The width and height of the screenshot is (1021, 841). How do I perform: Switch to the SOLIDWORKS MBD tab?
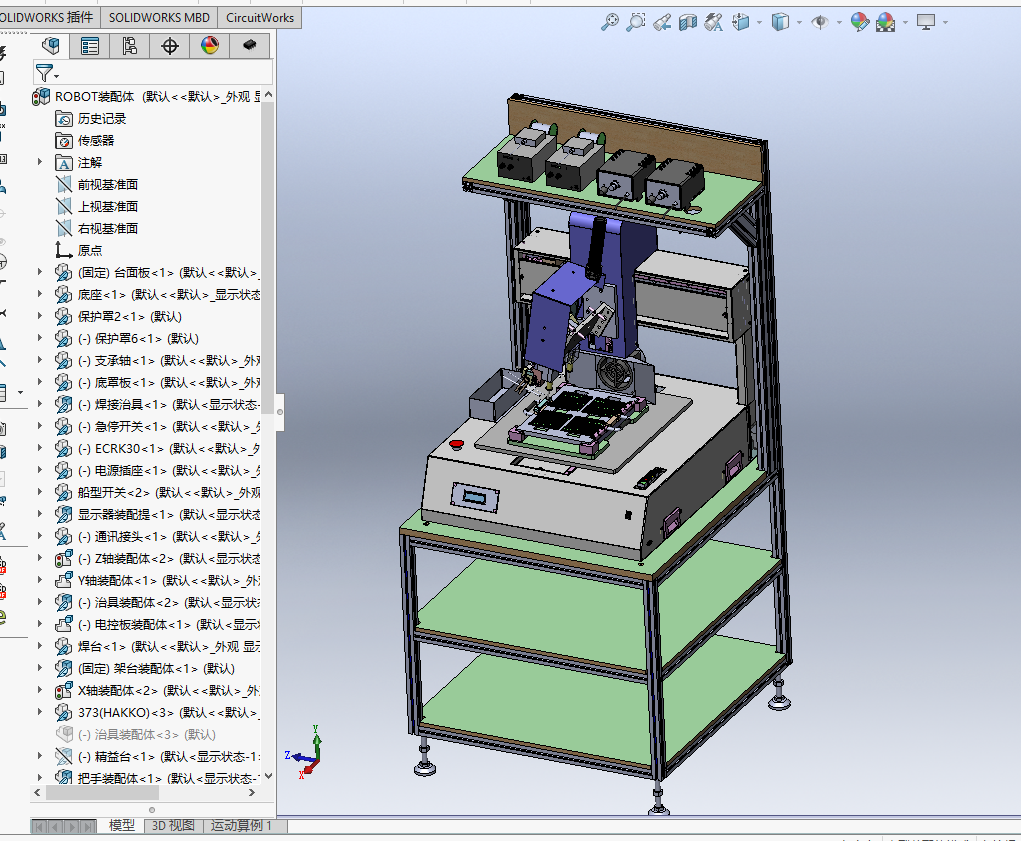pyautogui.click(x=159, y=18)
